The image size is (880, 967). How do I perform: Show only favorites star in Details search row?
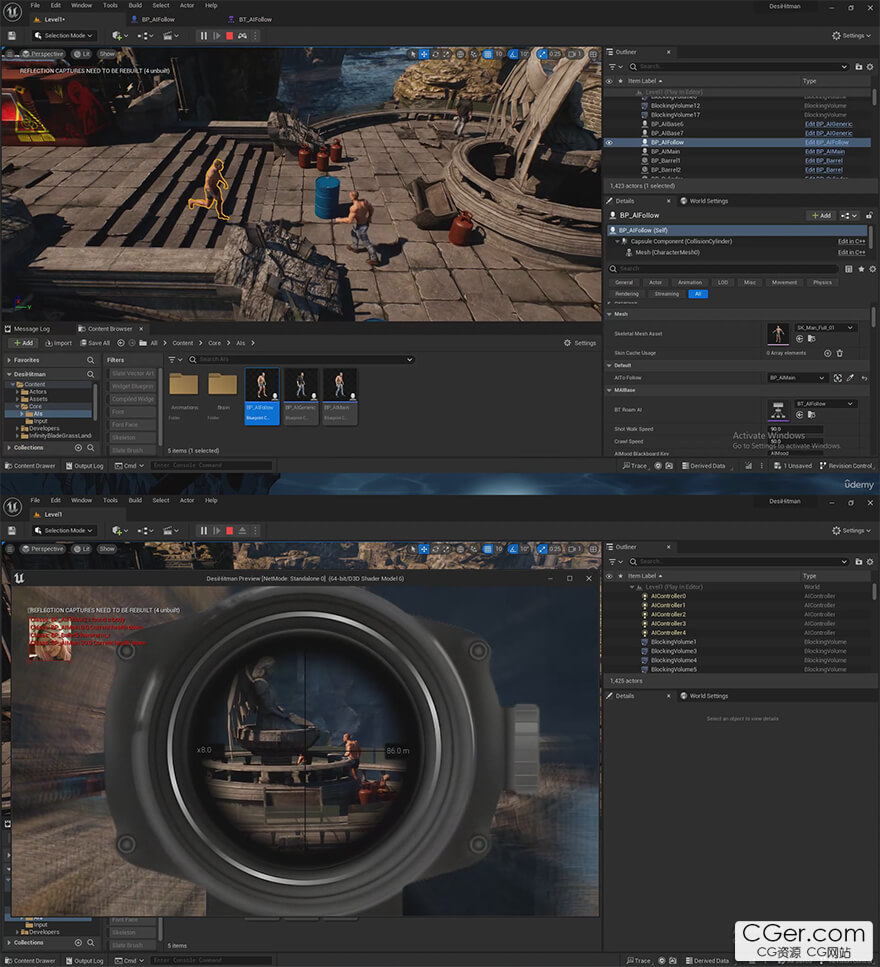(x=861, y=269)
